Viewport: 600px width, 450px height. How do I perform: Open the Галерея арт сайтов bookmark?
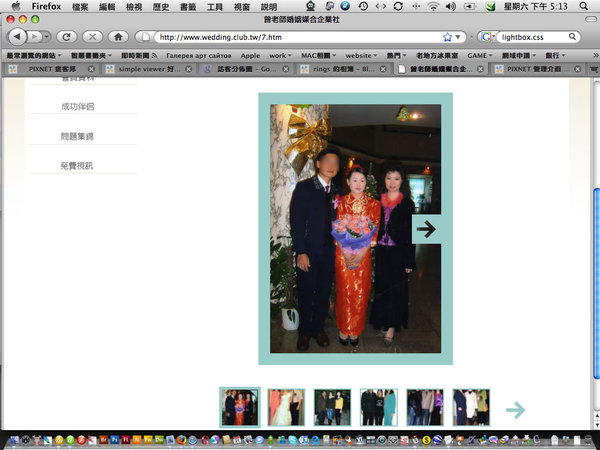coord(199,55)
